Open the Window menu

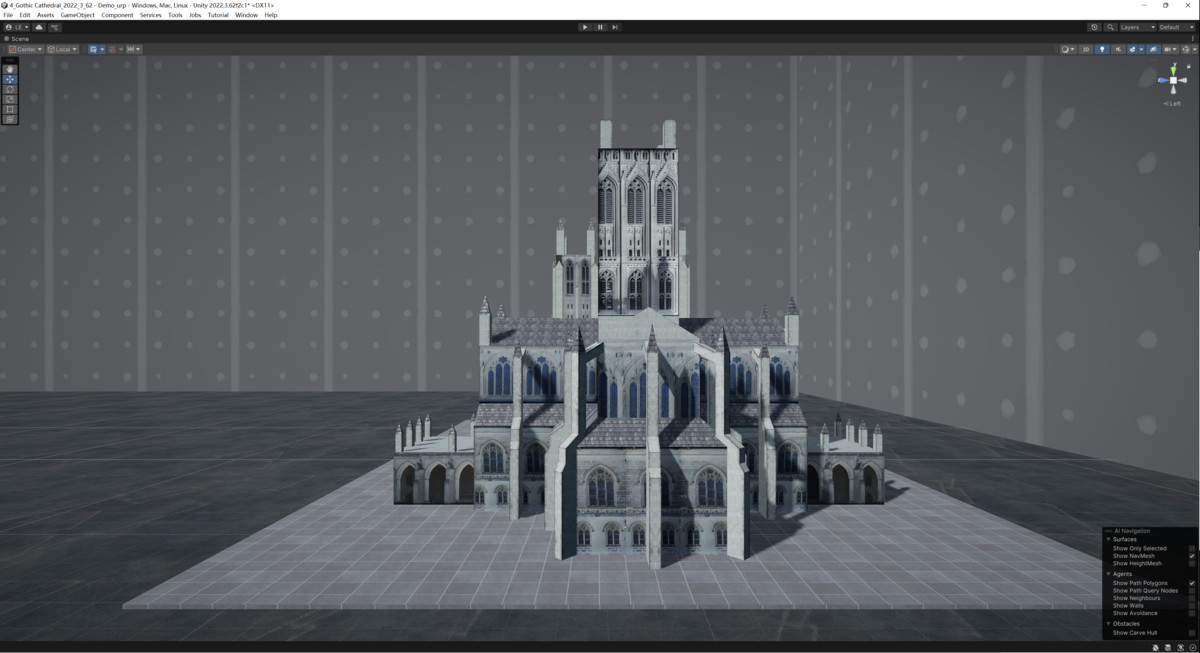(x=247, y=15)
